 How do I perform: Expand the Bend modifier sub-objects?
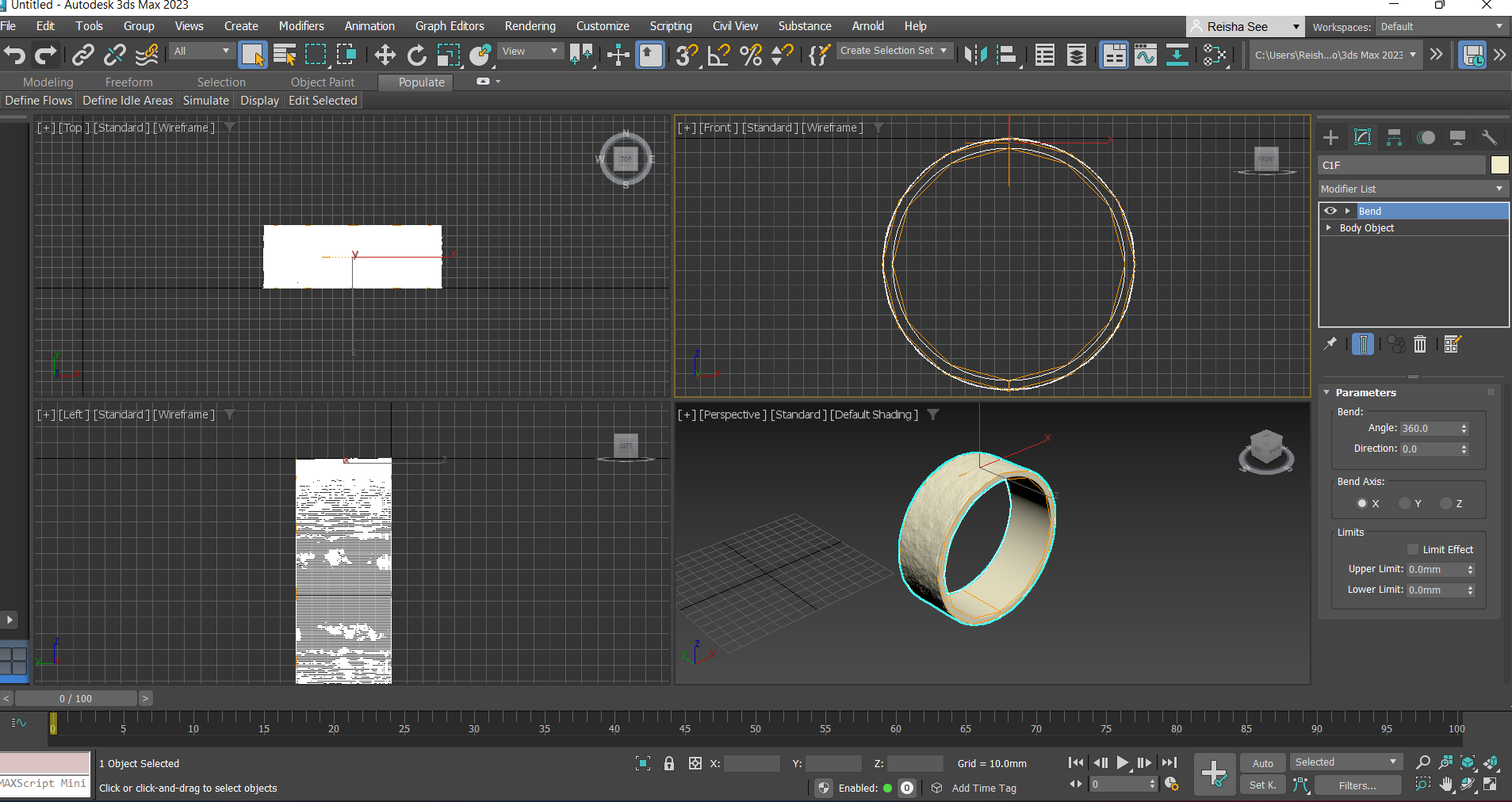(x=1347, y=211)
